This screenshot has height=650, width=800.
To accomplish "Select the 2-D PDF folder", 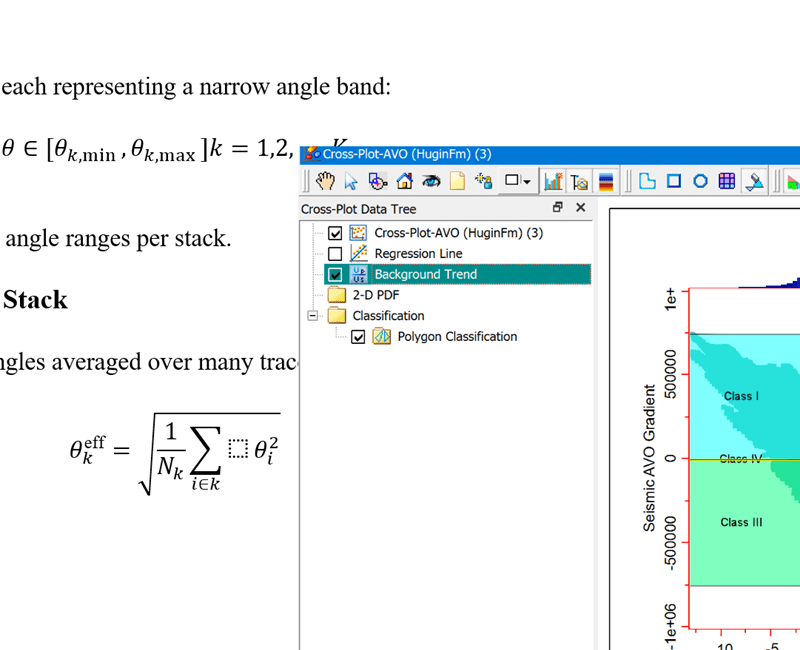I will [x=375, y=295].
